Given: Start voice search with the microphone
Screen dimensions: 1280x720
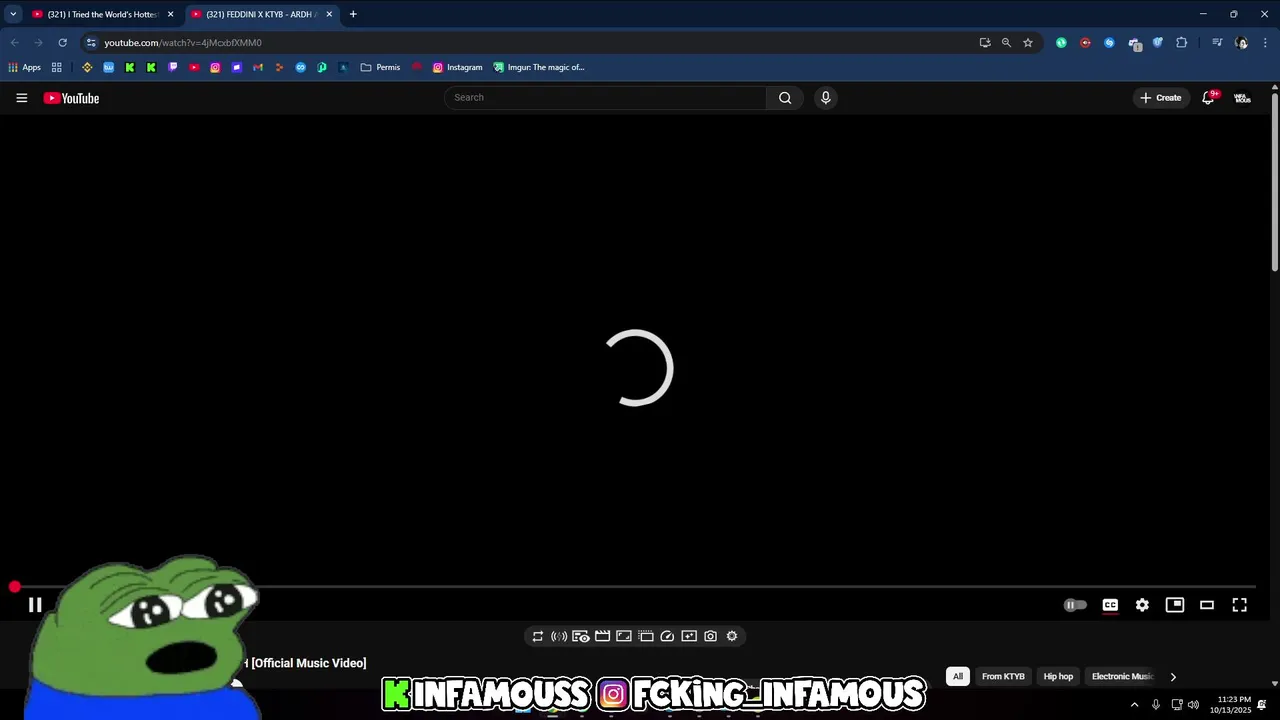Looking at the screenshot, I should (x=825, y=97).
